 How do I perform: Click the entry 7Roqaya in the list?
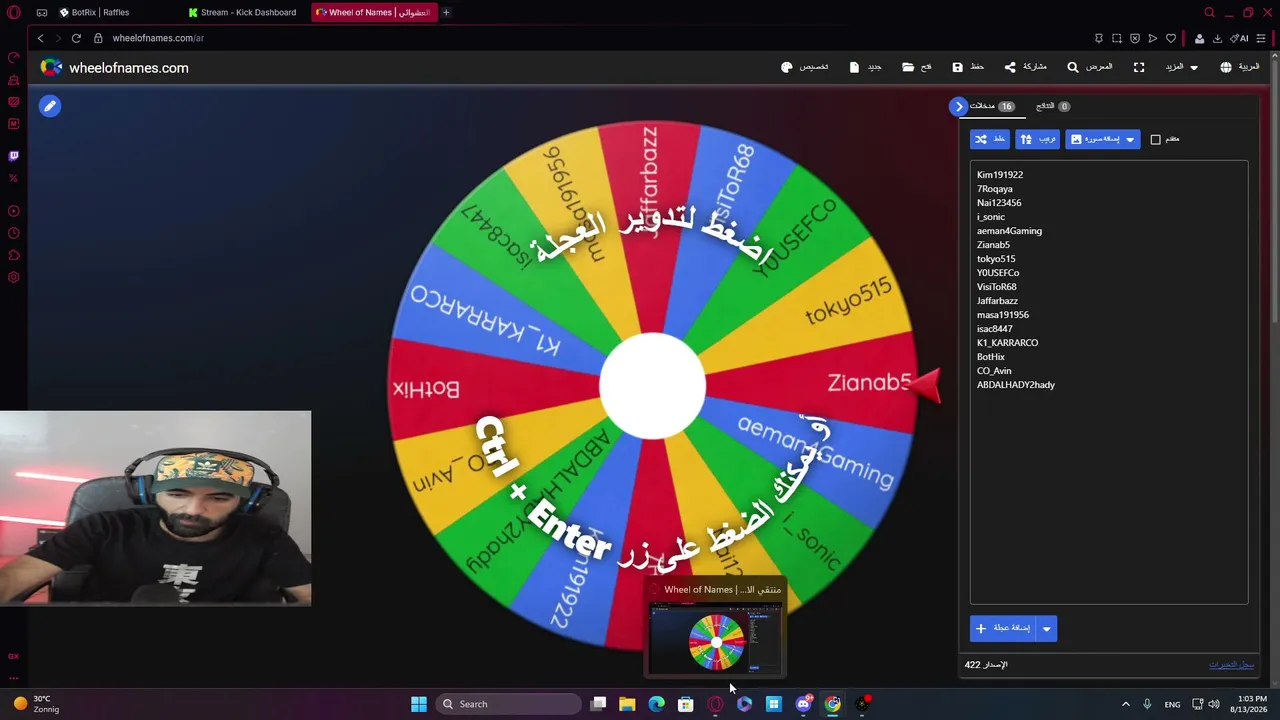[995, 189]
